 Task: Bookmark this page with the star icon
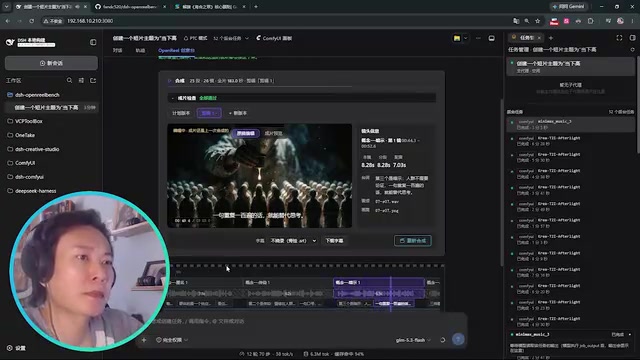point(538,21)
